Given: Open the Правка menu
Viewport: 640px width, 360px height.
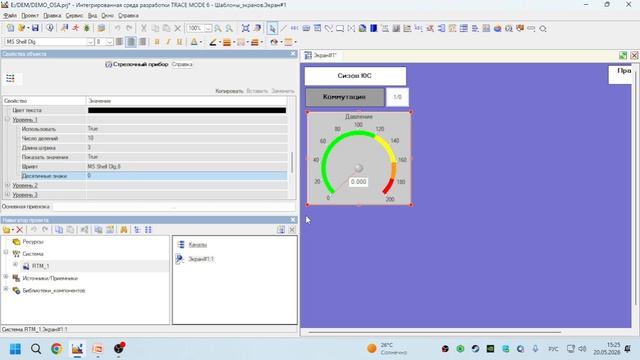Looking at the screenshot, I should coord(52,16).
